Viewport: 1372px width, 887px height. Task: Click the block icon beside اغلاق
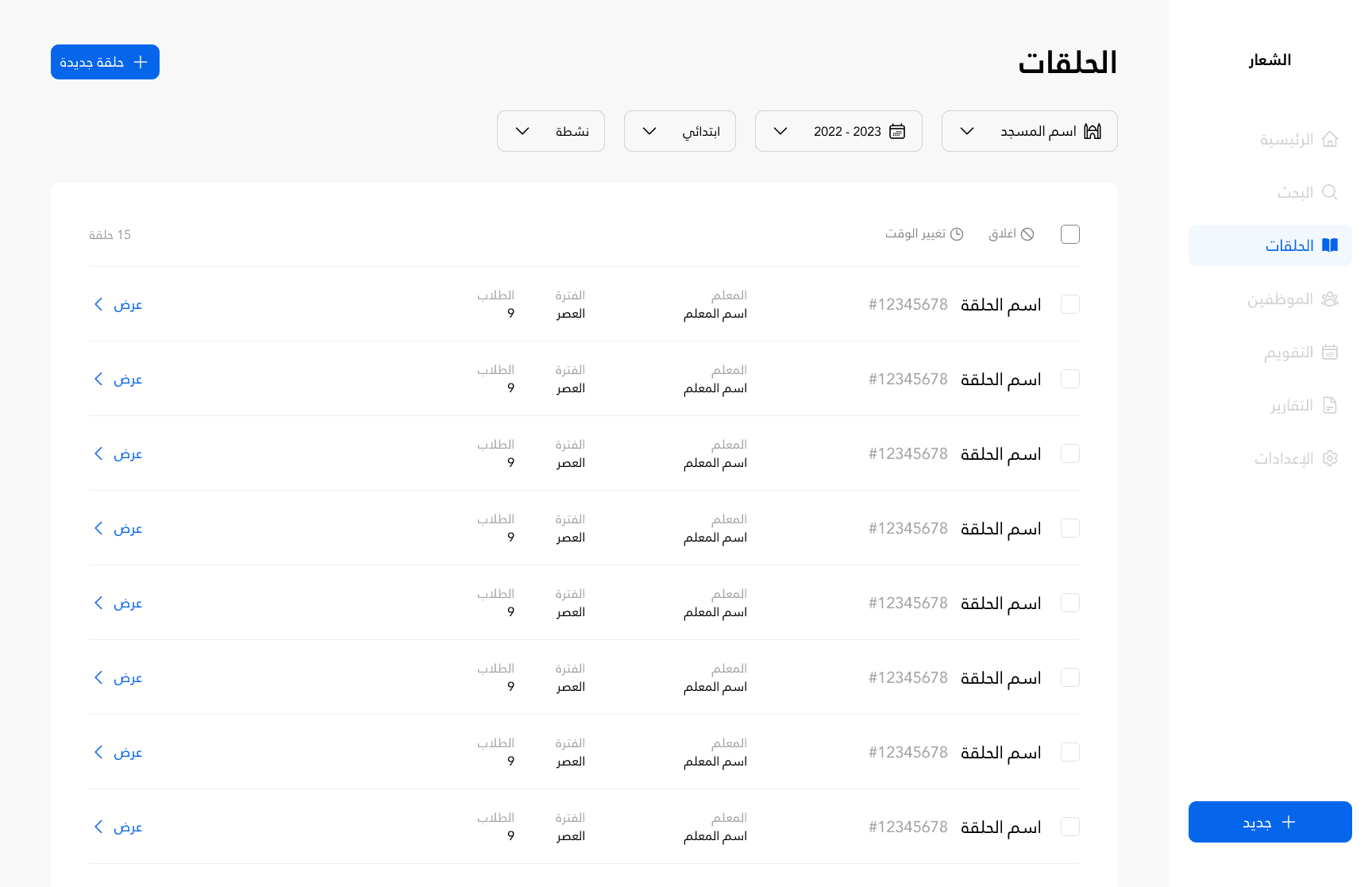(1027, 234)
